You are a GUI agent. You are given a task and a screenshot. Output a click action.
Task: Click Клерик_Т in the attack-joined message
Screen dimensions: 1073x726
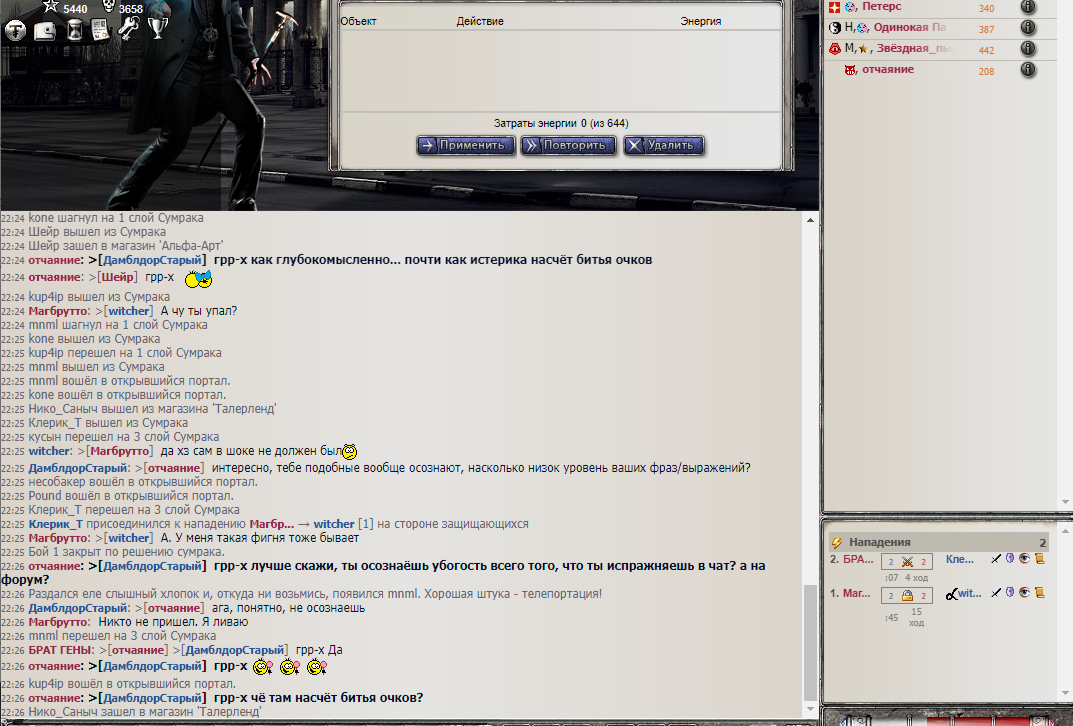pos(55,524)
